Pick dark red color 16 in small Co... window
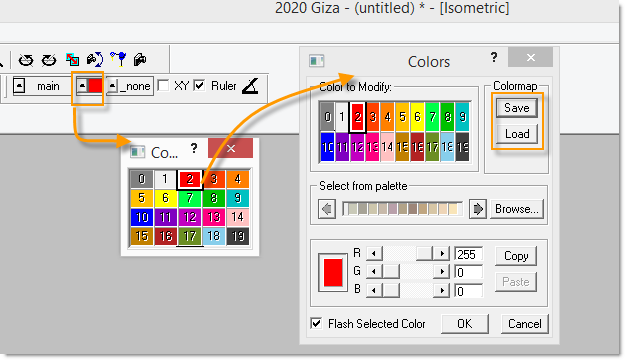 click(x=165, y=236)
